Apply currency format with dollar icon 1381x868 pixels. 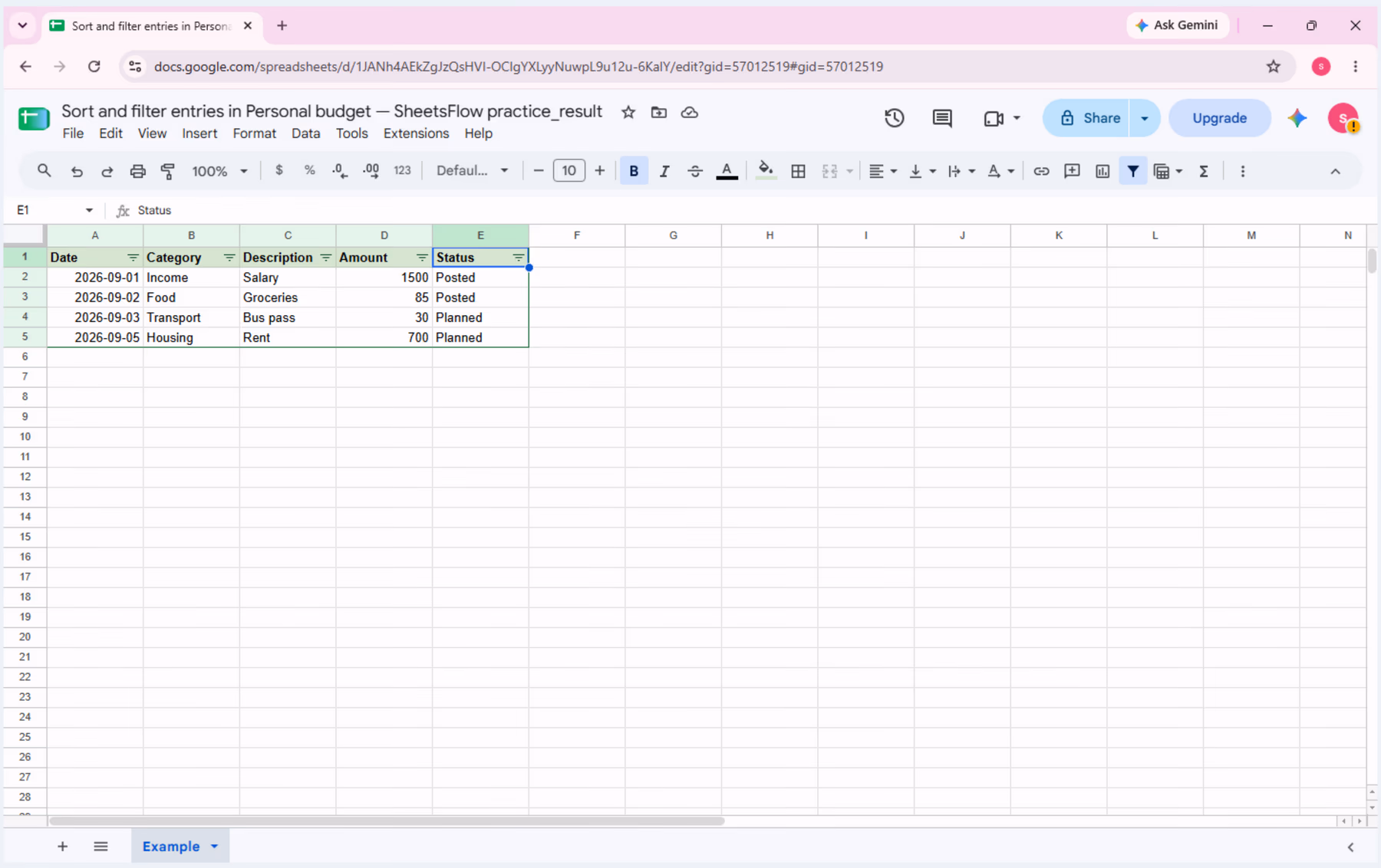tap(279, 170)
